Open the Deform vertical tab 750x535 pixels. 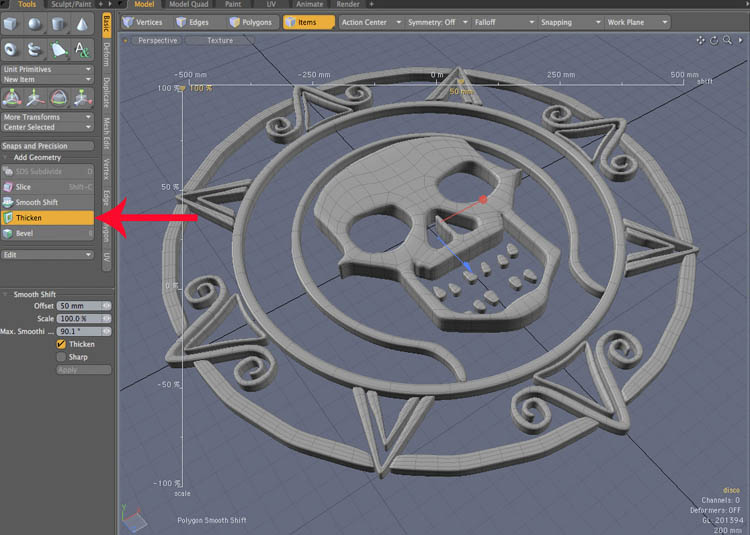[107, 54]
